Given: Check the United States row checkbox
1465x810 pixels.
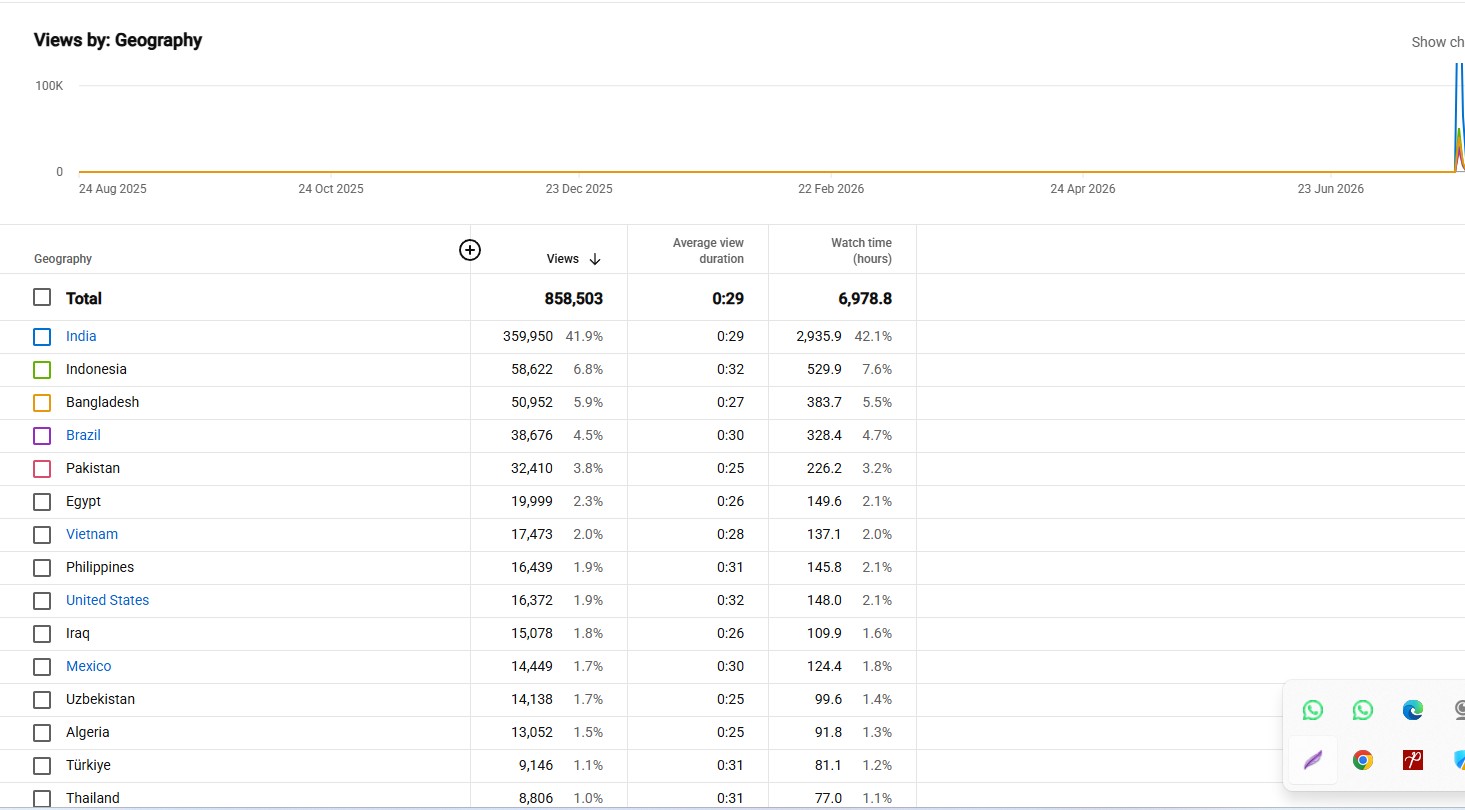Looking at the screenshot, I should point(42,601).
